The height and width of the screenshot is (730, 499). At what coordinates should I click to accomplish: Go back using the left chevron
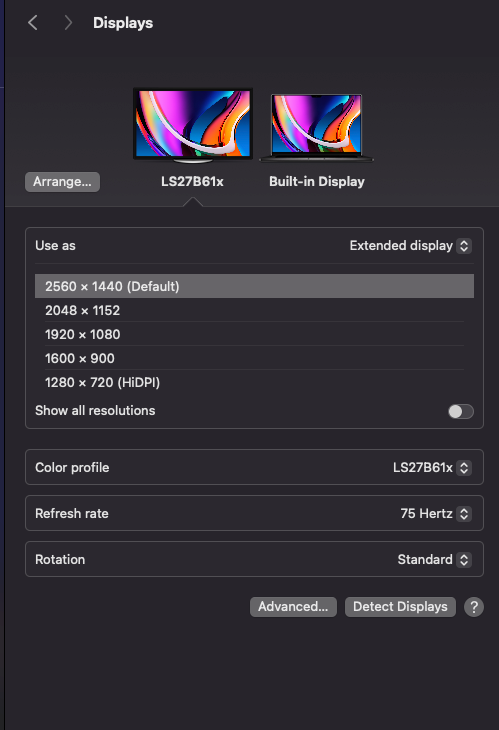(33, 23)
